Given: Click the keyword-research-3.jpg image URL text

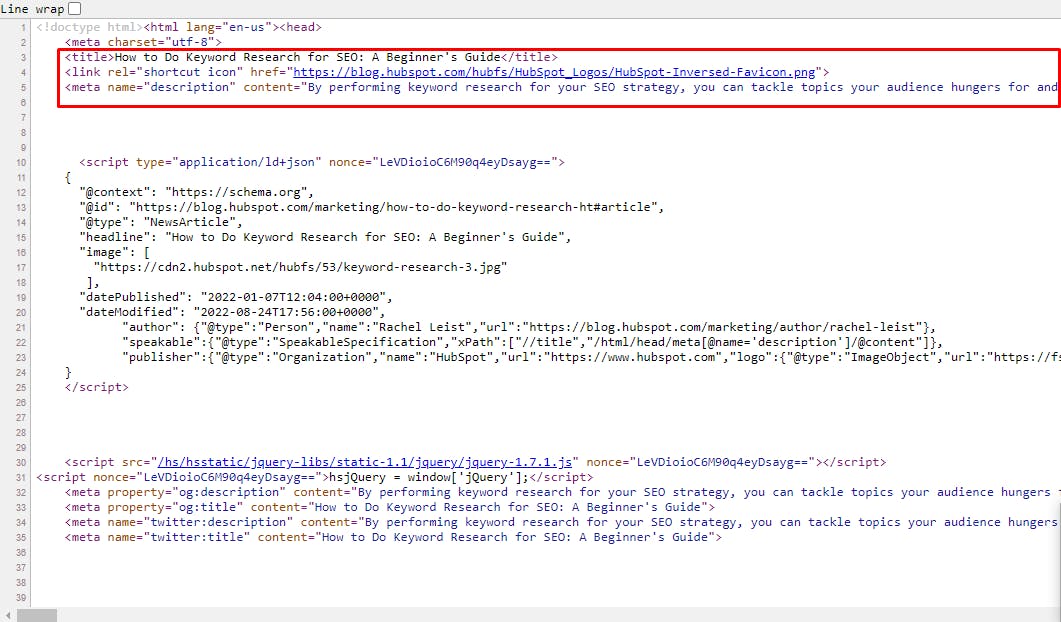Looking at the screenshot, I should [x=300, y=267].
